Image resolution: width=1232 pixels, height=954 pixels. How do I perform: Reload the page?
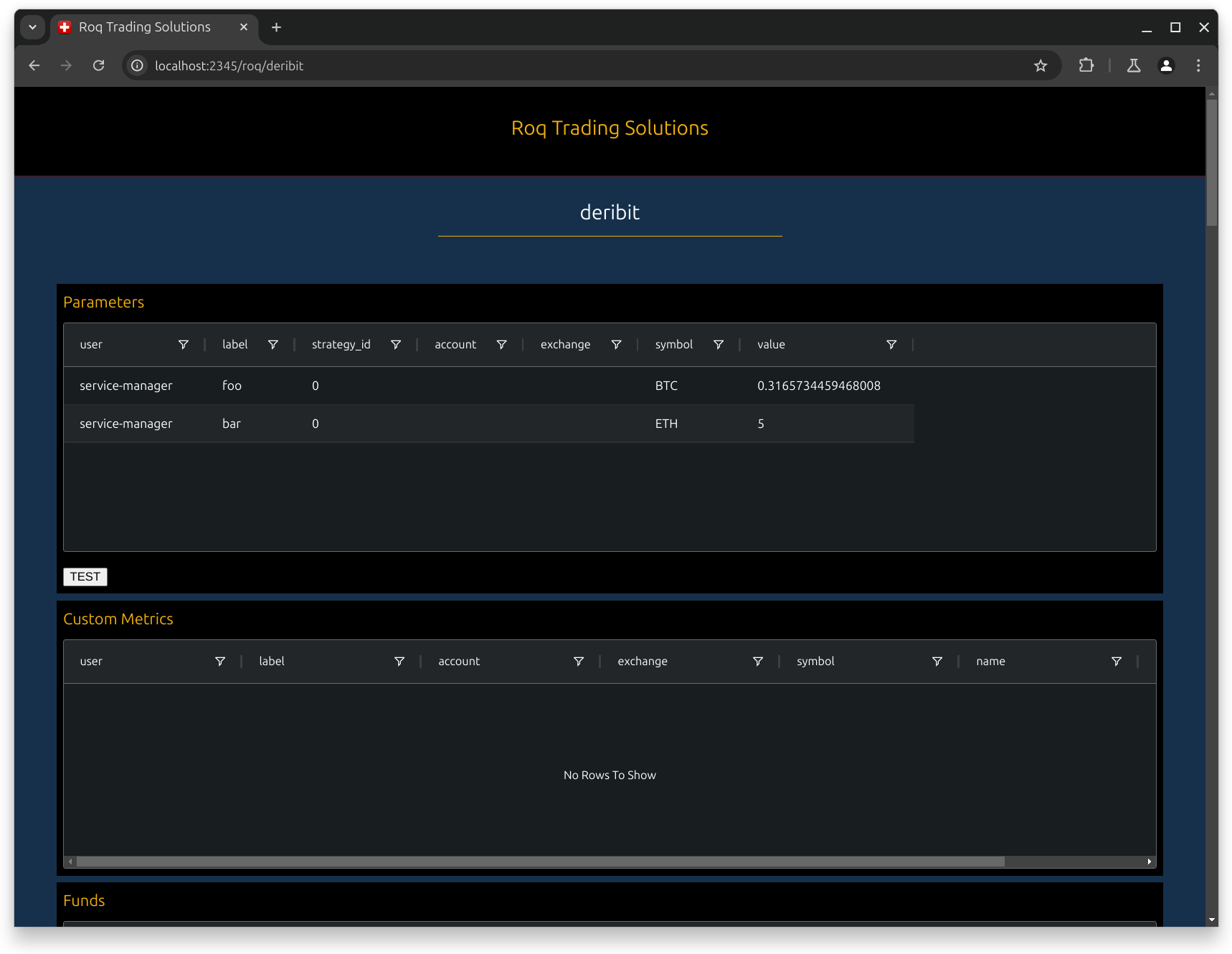pyautogui.click(x=99, y=66)
